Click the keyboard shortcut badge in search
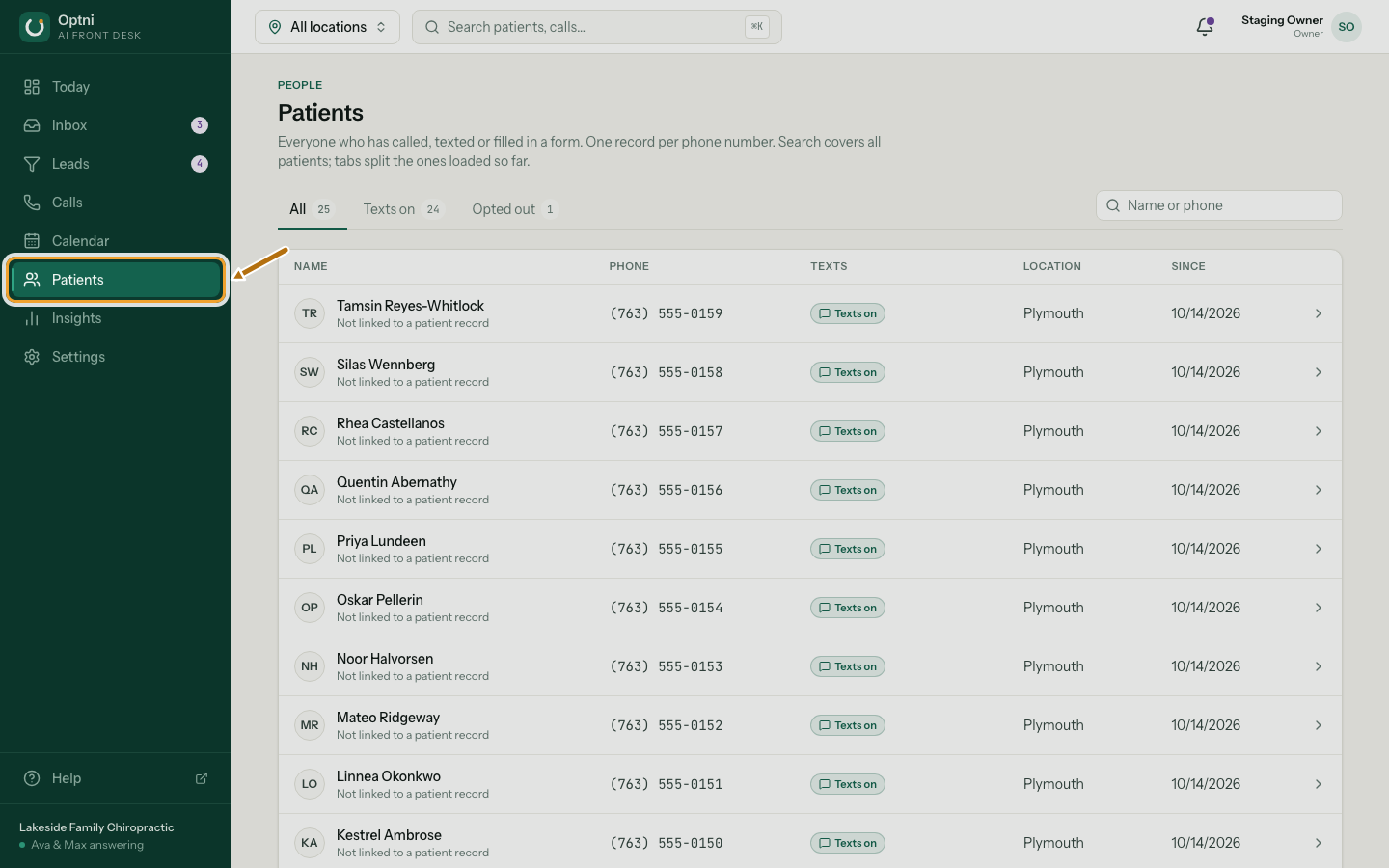1389x868 pixels. tap(757, 27)
